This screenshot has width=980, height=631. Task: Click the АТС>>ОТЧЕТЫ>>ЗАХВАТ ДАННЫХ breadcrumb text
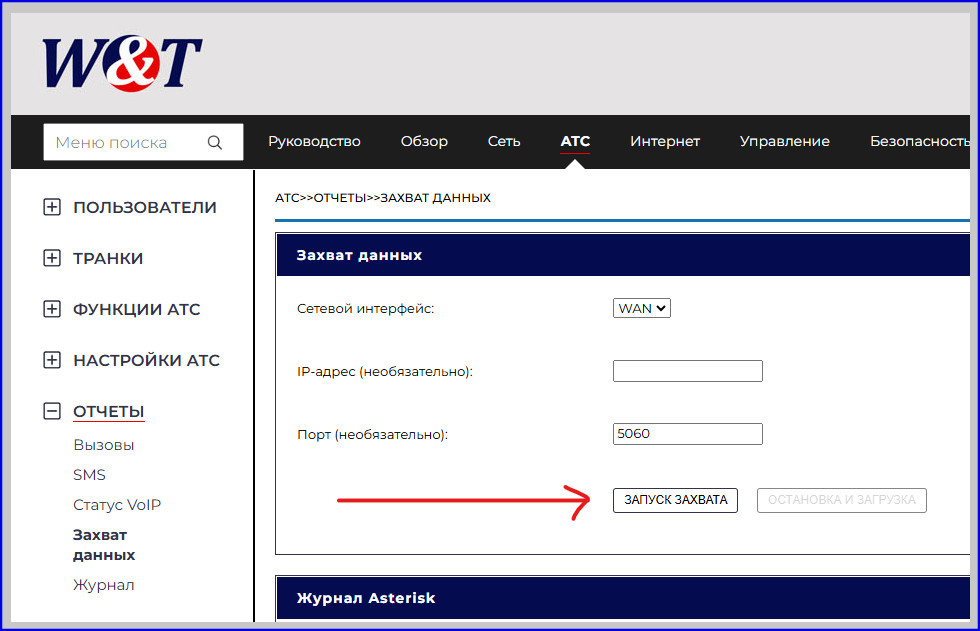pyautogui.click(x=382, y=198)
